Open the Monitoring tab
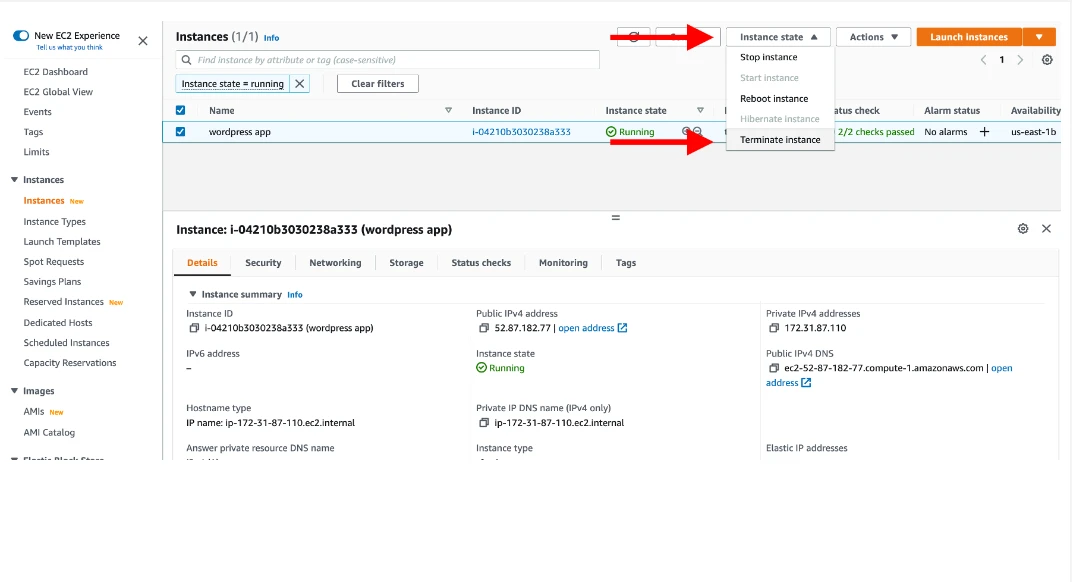Viewport: 1072px width, 582px height. click(563, 263)
